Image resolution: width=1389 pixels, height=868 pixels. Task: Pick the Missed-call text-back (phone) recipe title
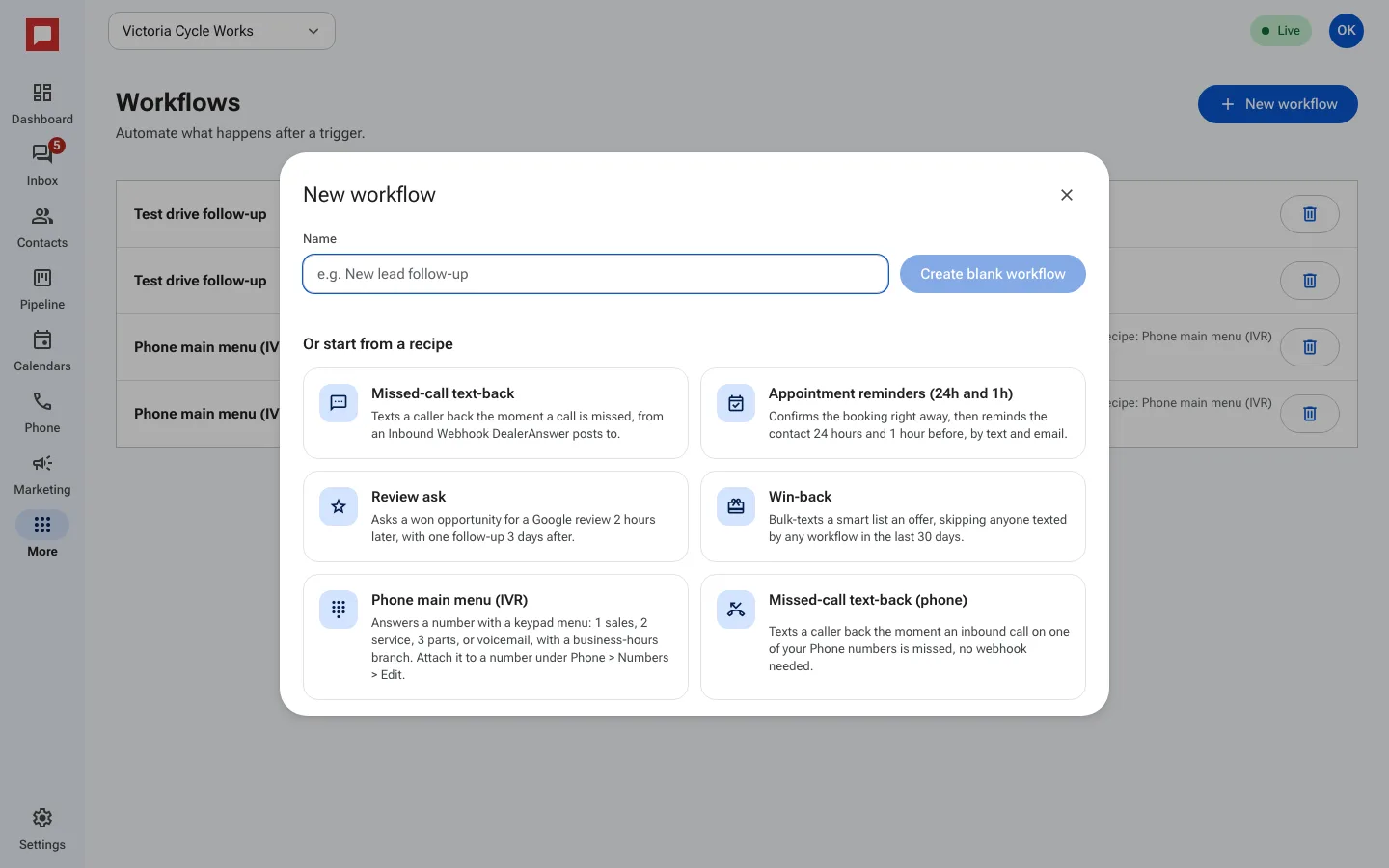point(868,600)
